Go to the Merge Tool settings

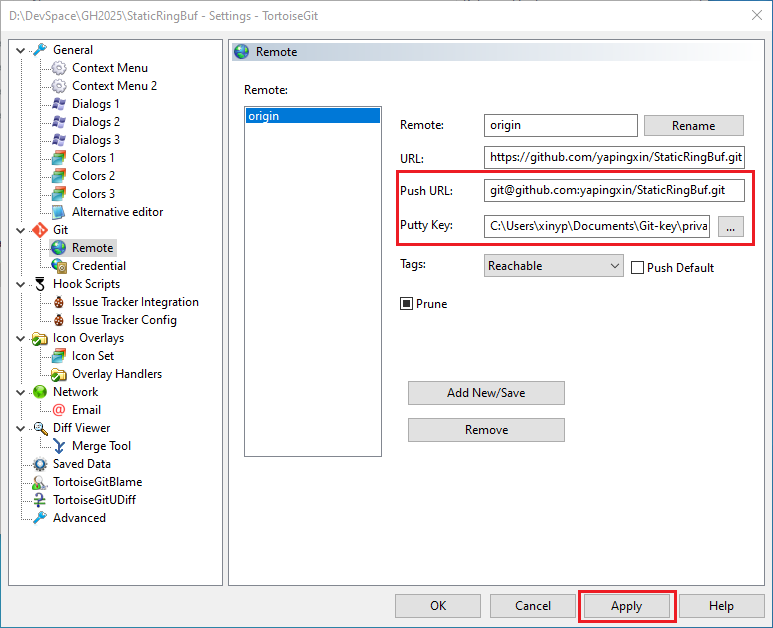coord(101,446)
